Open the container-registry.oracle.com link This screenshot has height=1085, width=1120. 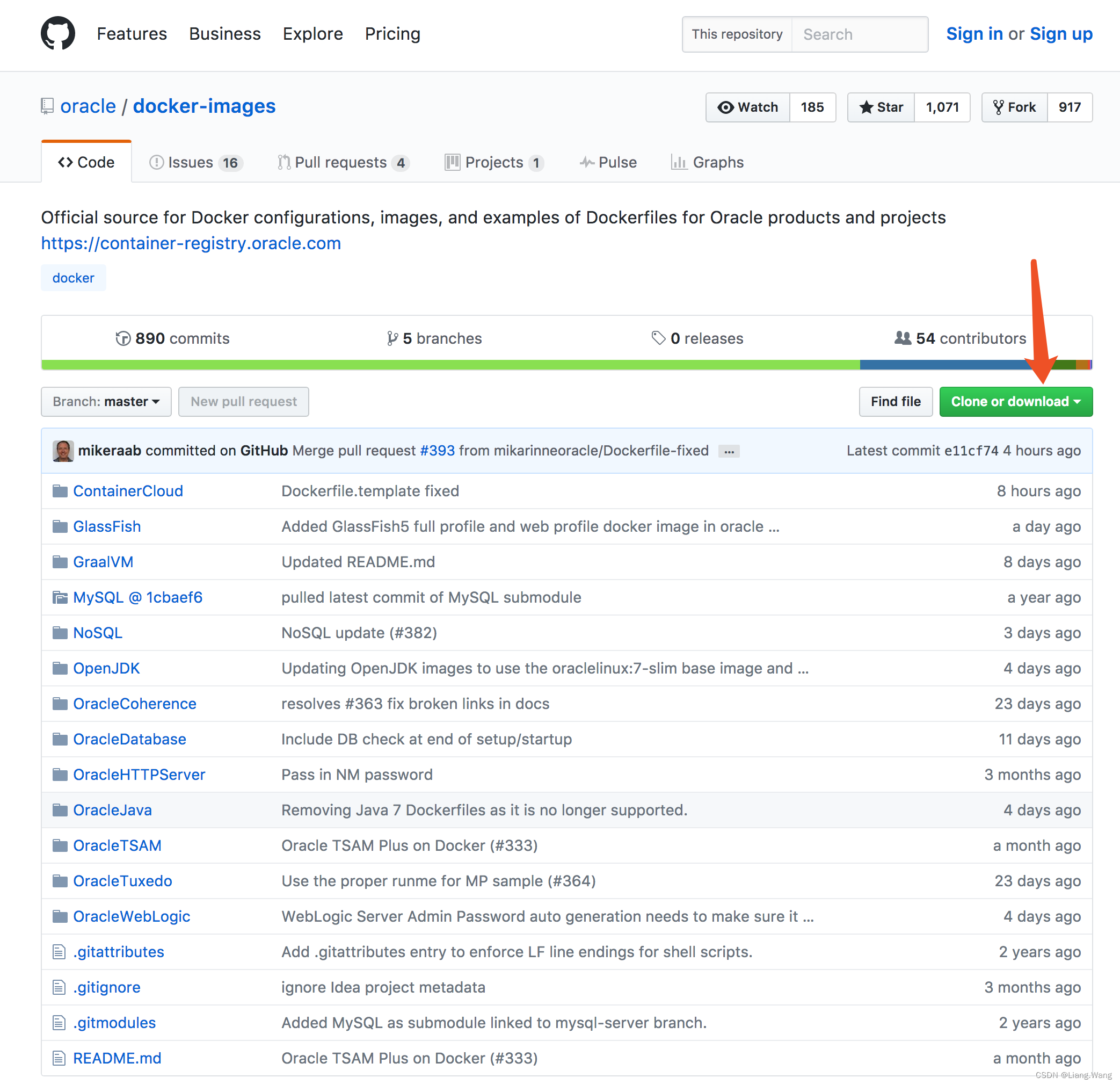[x=190, y=243]
